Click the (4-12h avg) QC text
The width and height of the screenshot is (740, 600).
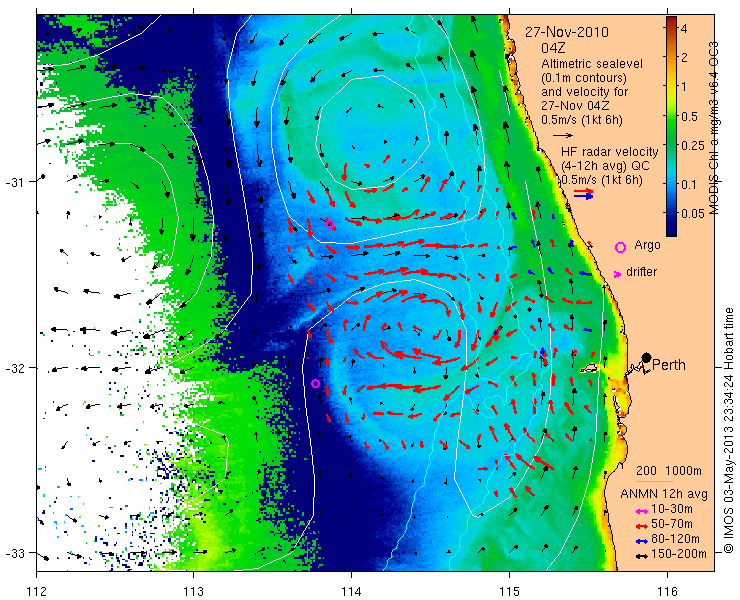pyautogui.click(x=605, y=166)
